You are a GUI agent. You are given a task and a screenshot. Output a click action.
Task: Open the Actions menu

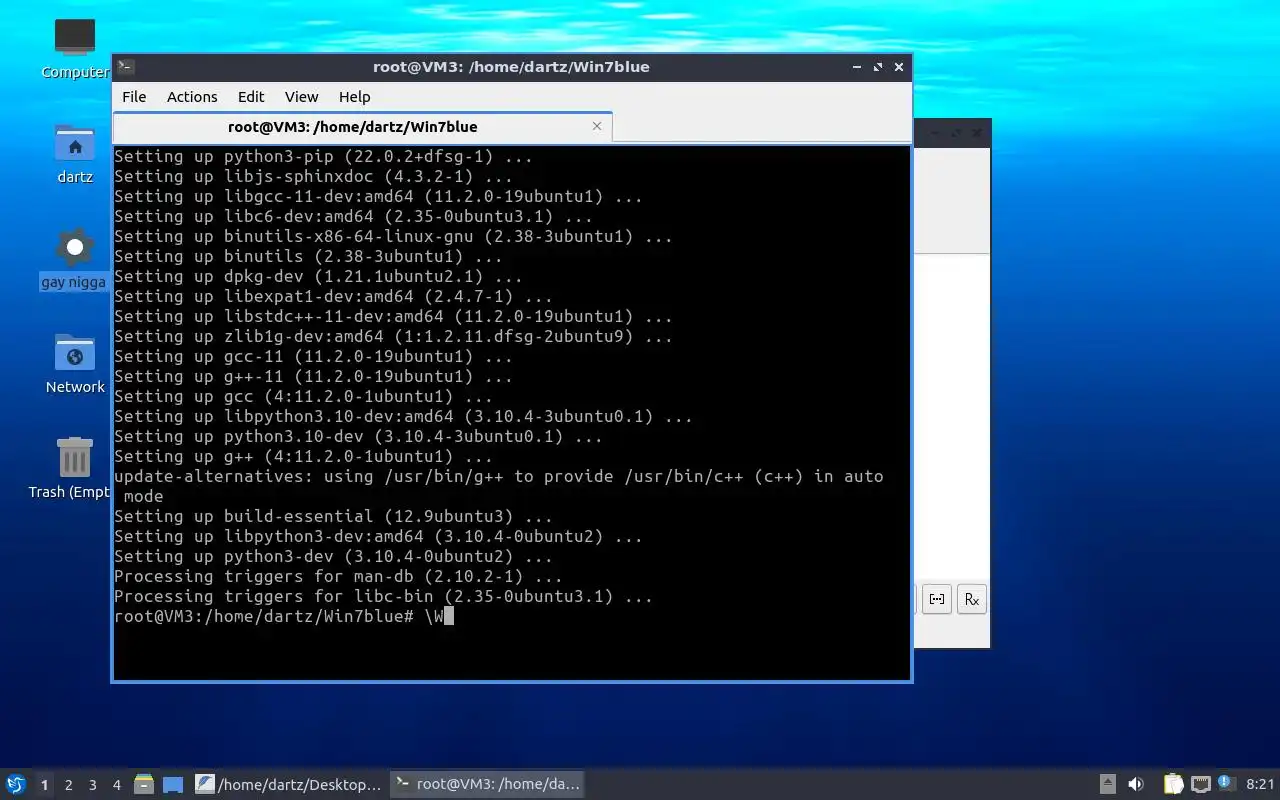pyautogui.click(x=192, y=97)
